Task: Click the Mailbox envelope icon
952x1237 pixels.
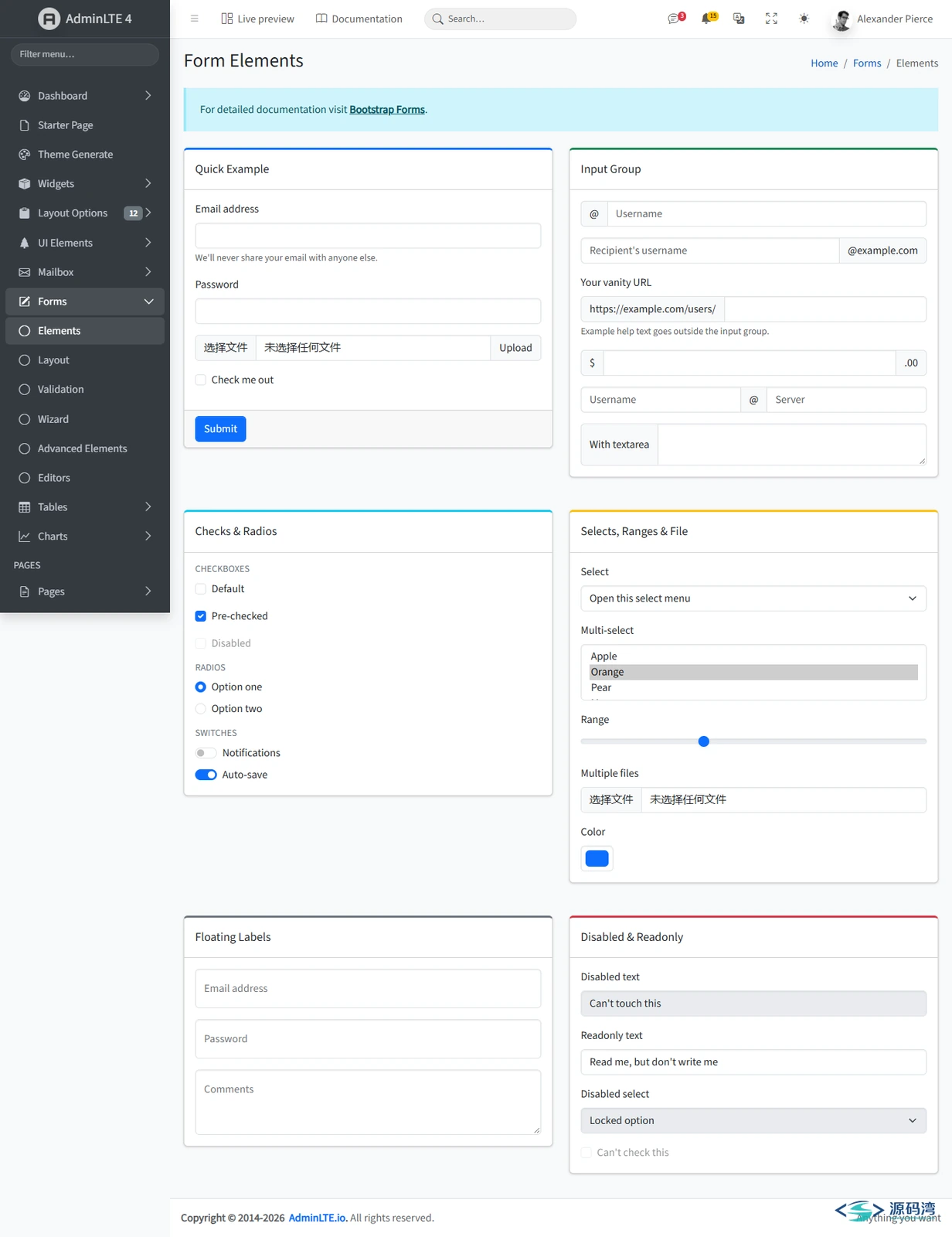Action: pyautogui.click(x=25, y=272)
